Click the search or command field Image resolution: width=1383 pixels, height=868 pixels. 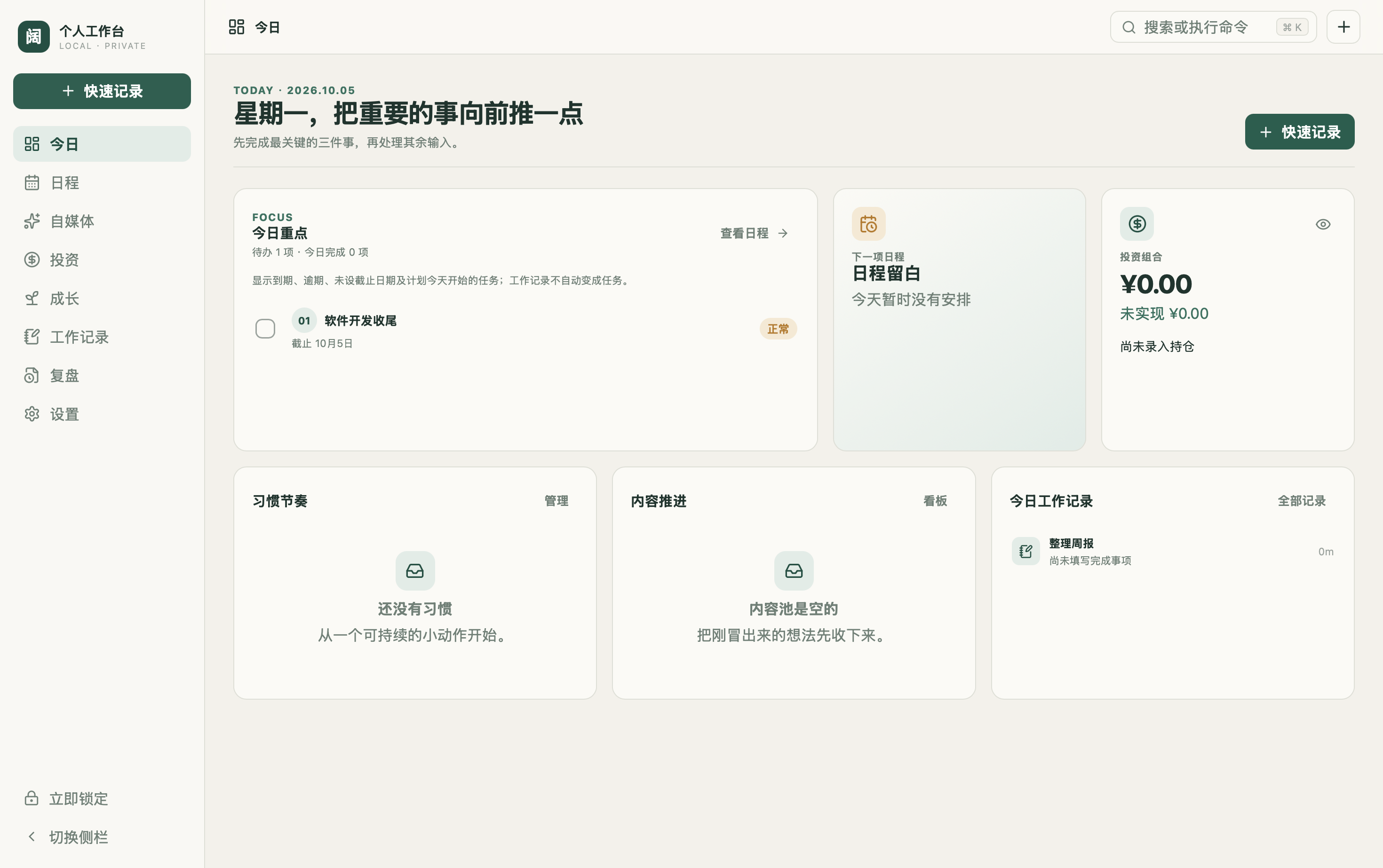pyautogui.click(x=1213, y=27)
